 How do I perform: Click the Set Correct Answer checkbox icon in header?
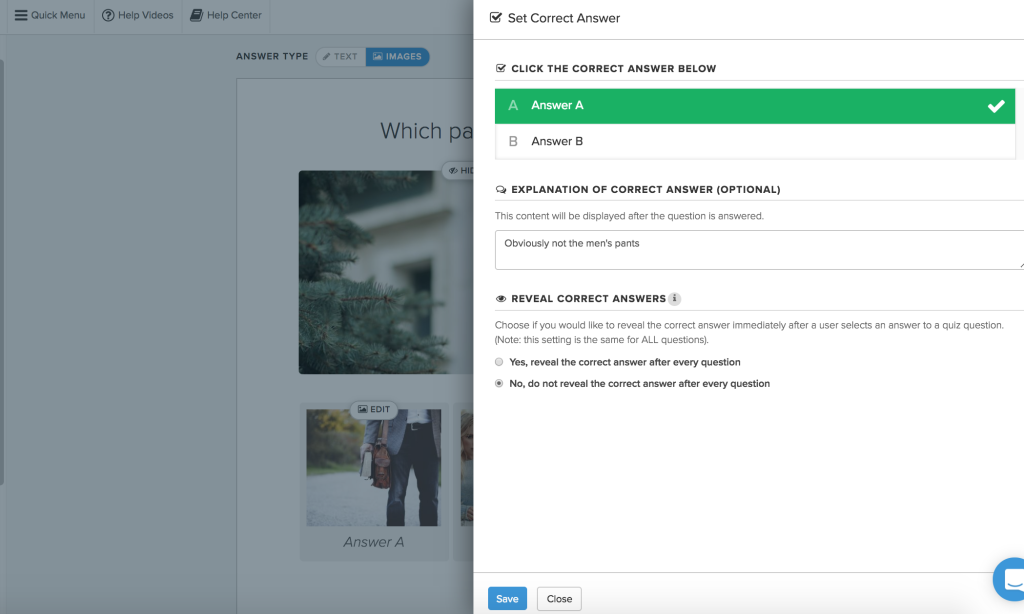(x=496, y=18)
